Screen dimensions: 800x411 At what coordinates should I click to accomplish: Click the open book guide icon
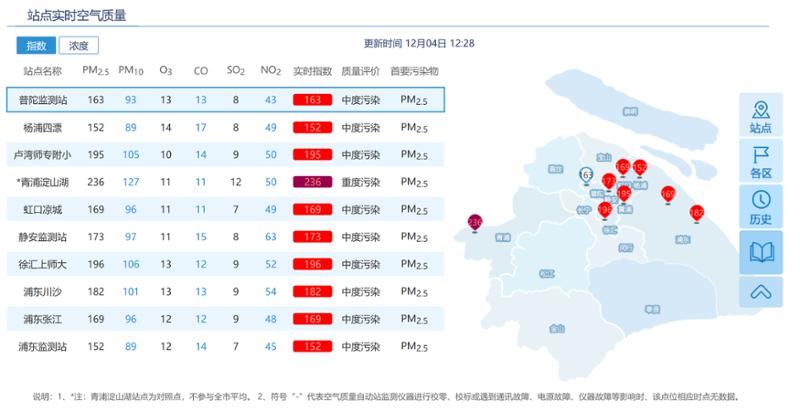click(761, 252)
